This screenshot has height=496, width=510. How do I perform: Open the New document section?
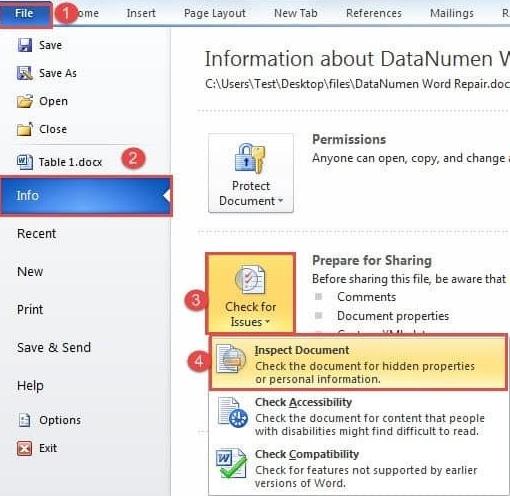coord(30,272)
